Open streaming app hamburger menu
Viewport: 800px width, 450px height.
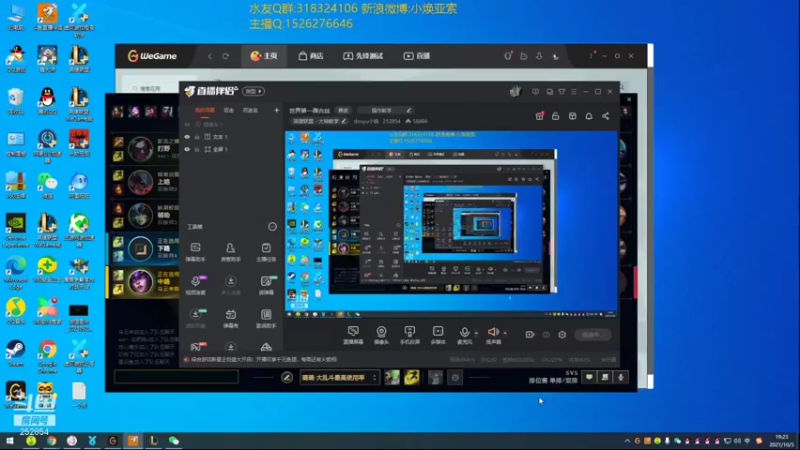[x=573, y=92]
